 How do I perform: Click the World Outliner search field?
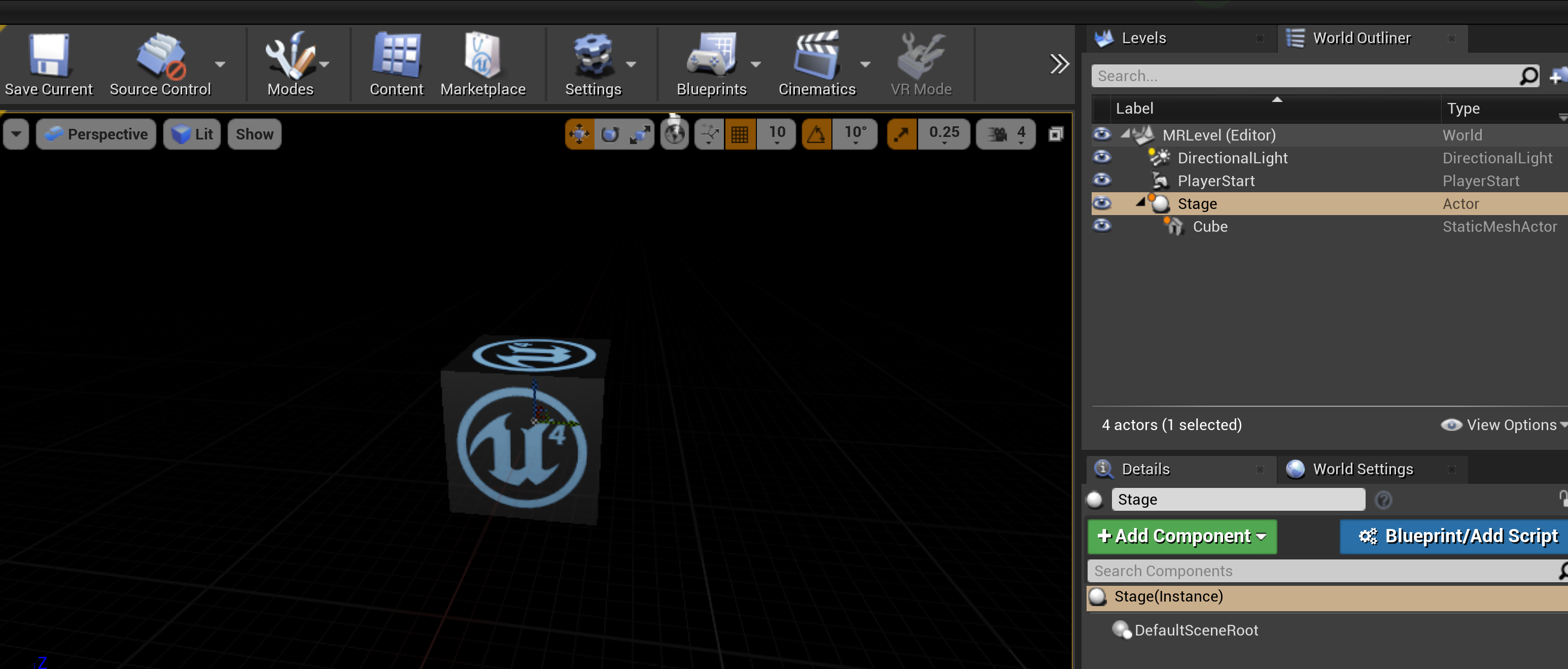click(x=1315, y=76)
